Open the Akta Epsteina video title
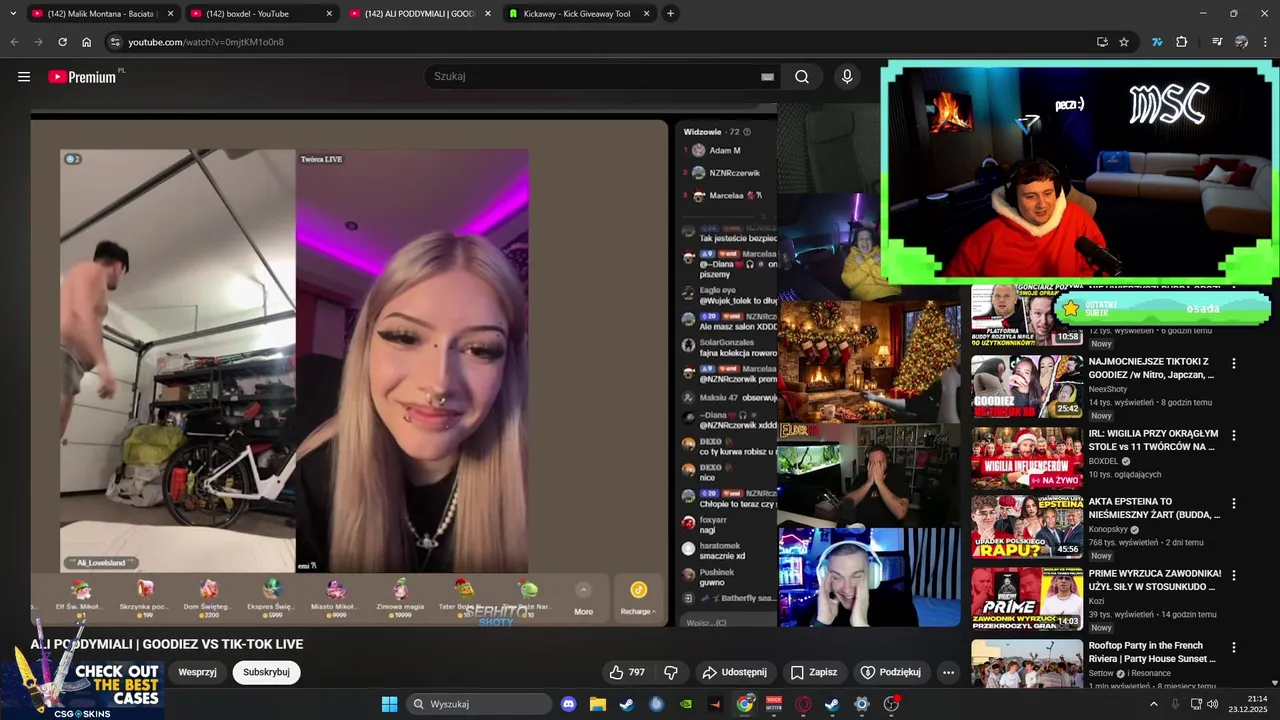Screen dimensions: 1280x720 pyautogui.click(x=1155, y=508)
